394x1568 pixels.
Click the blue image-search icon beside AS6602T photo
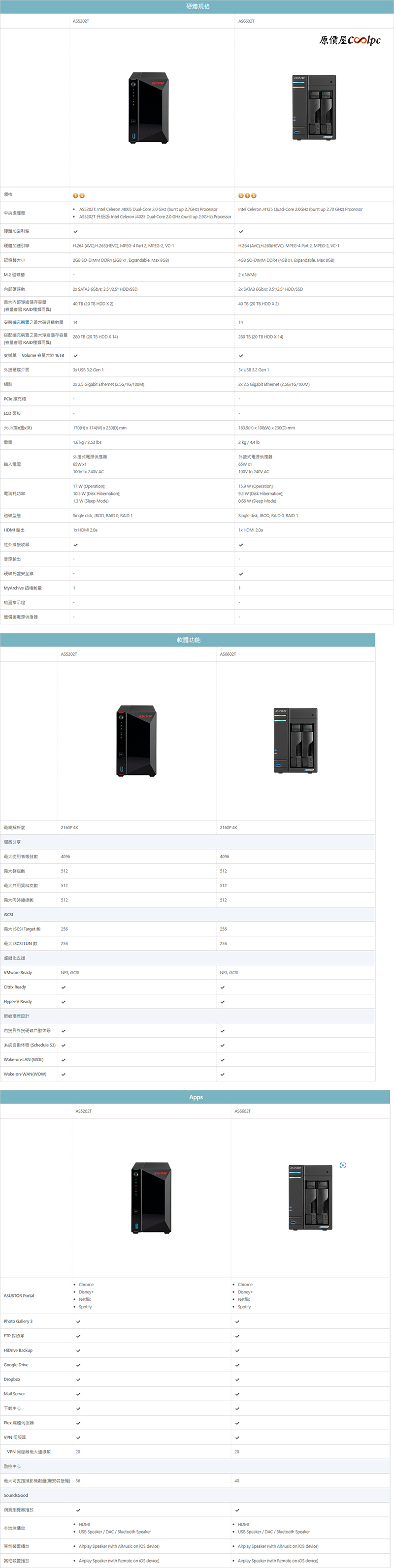click(343, 1165)
